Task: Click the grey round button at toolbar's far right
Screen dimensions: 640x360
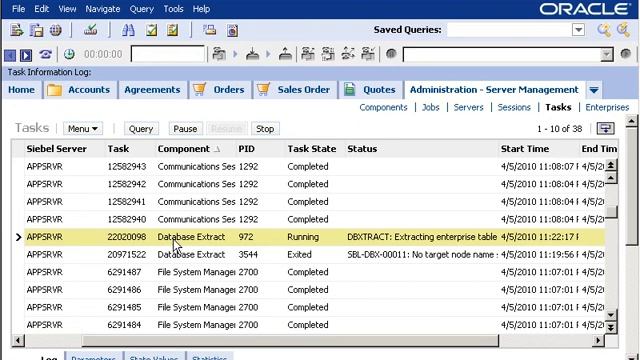Action: click(x=625, y=53)
